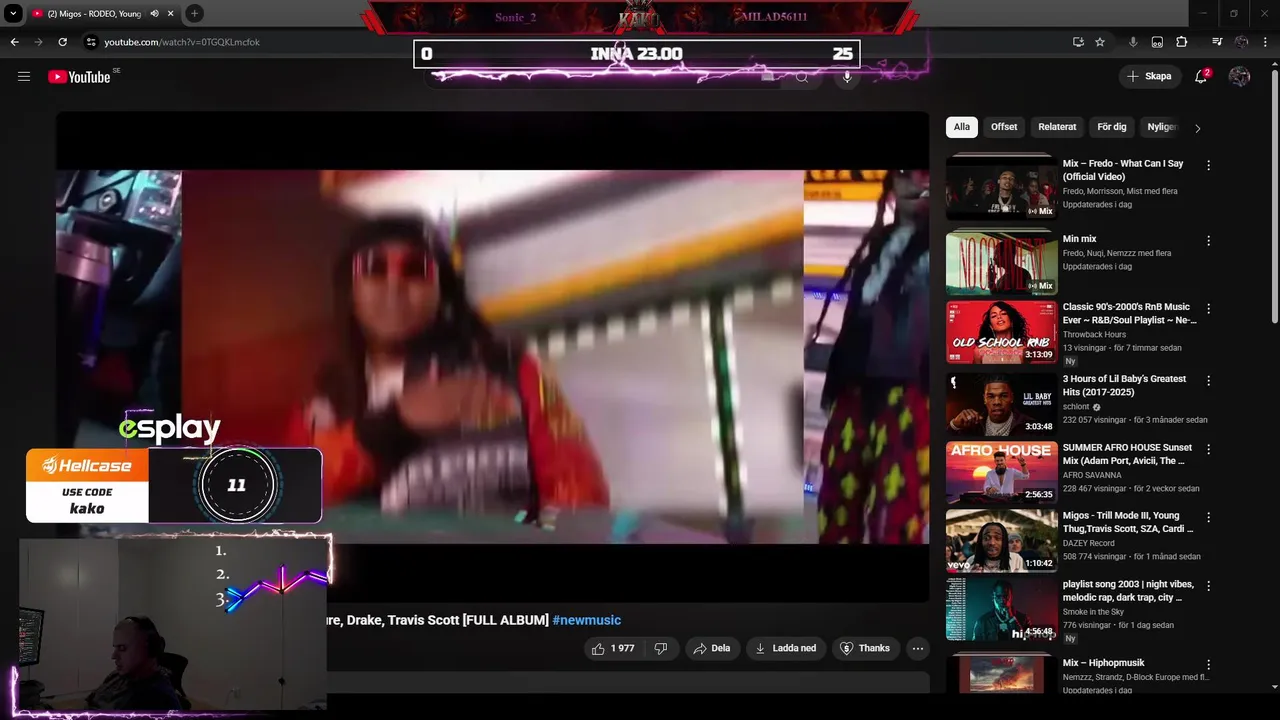The height and width of the screenshot is (720, 1280).
Task: Open options for Mix – Hiphopmusik
Action: coord(1208,665)
